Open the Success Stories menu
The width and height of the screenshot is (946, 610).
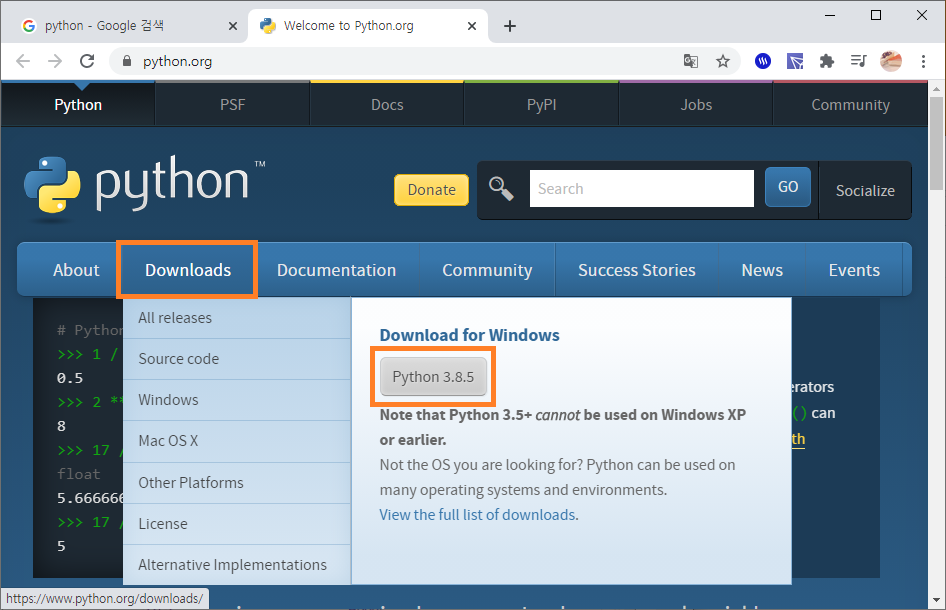pyautogui.click(x=636, y=270)
